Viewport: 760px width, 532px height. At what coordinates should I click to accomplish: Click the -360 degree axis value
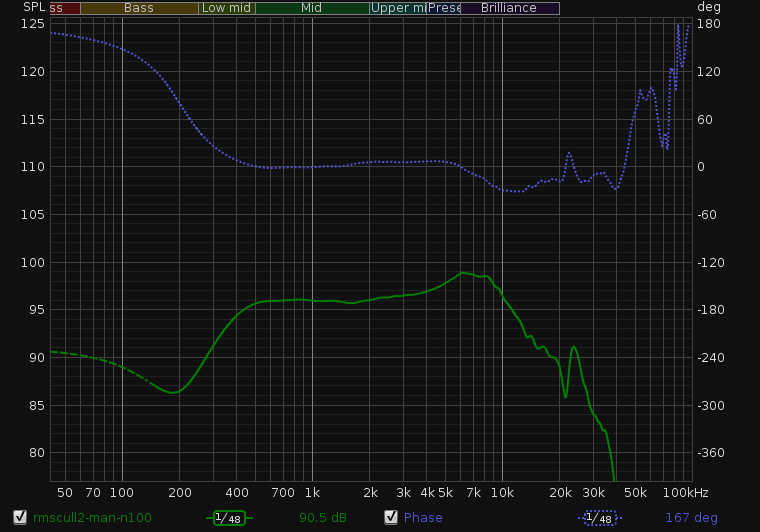click(711, 453)
